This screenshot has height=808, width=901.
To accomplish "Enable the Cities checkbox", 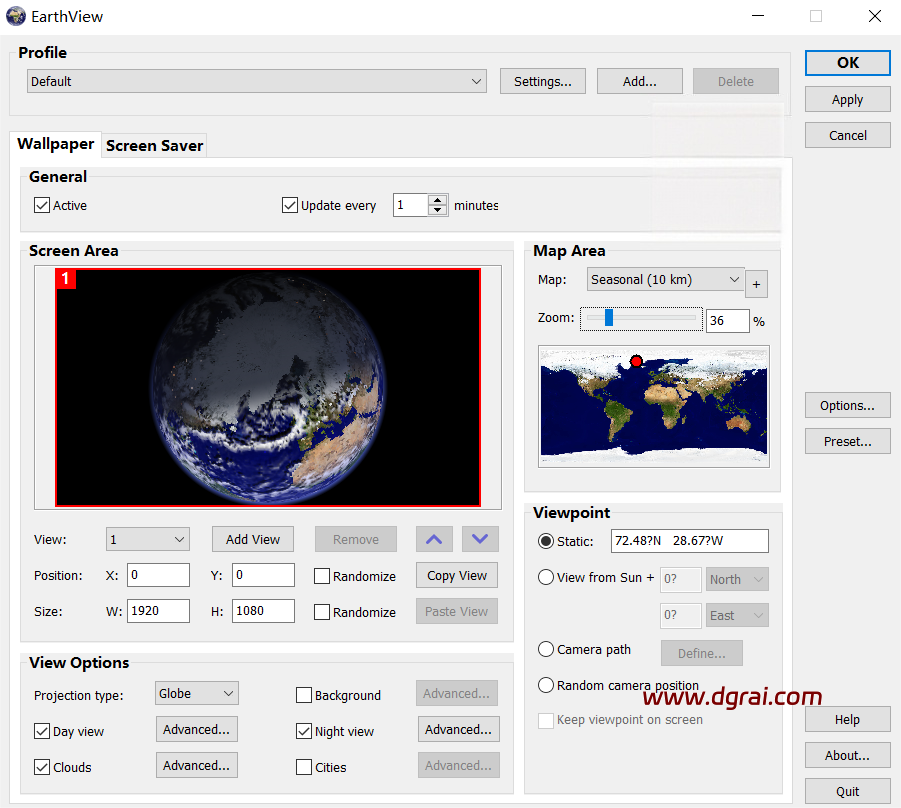I will click(304, 767).
